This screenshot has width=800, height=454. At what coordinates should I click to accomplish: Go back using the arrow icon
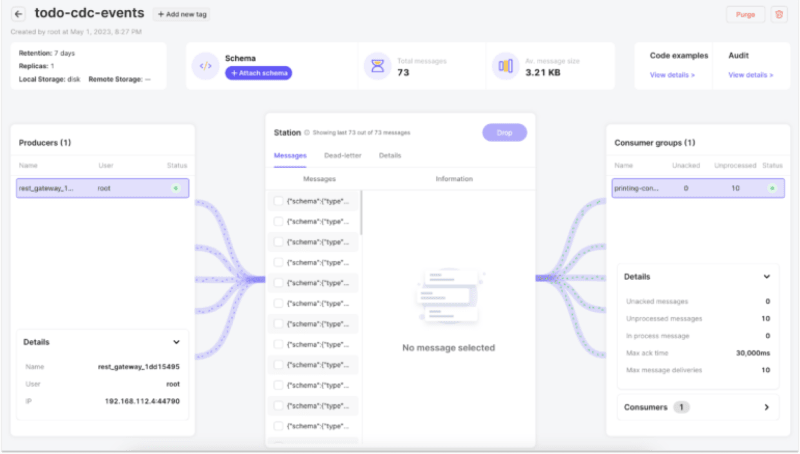pos(18,14)
